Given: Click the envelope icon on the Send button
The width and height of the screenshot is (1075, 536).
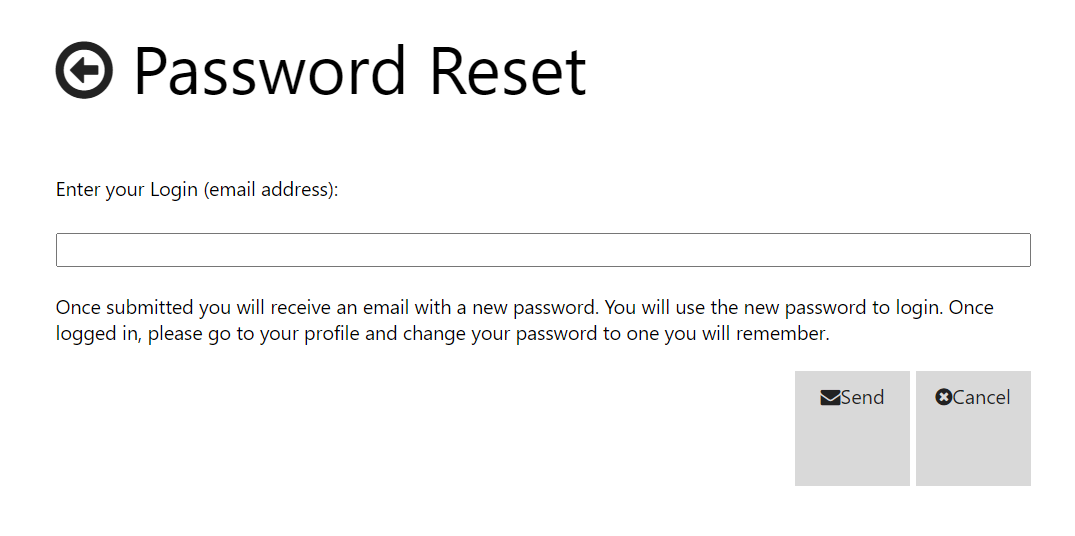Looking at the screenshot, I should coord(830,398).
